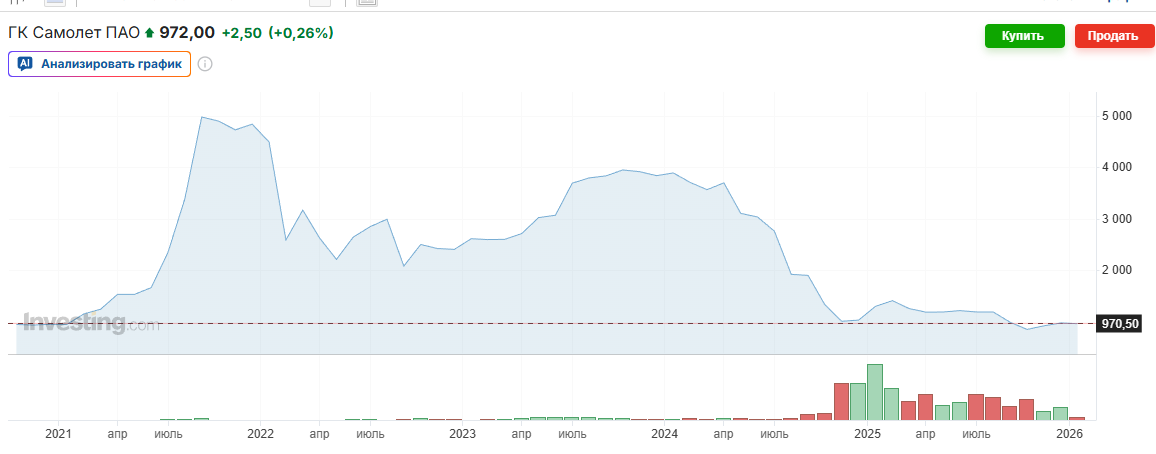Click the 970,50 price label on axis
The height and width of the screenshot is (454, 1156).
pyautogui.click(x=1120, y=323)
